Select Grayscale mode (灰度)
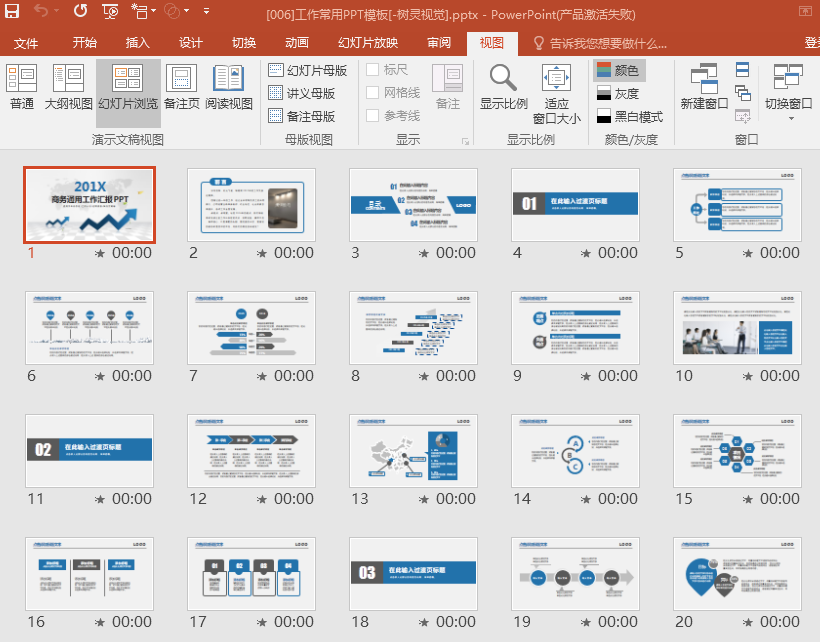Image resolution: width=820 pixels, height=642 pixels. point(618,94)
